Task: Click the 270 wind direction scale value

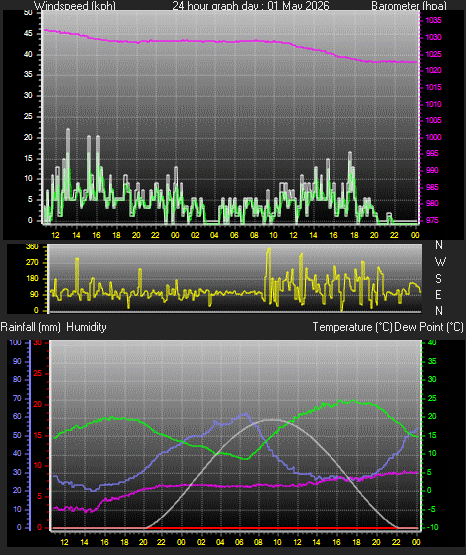Action: pos(33,263)
